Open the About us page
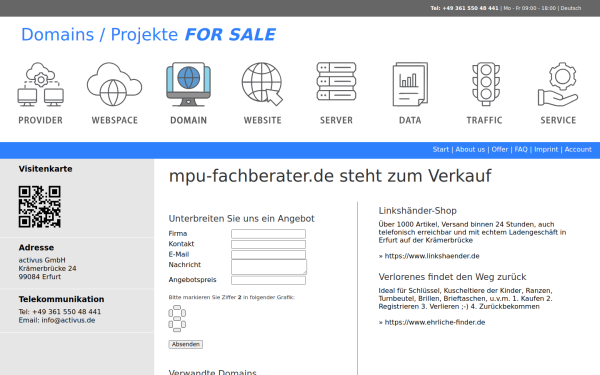Image resolution: width=600 pixels, height=375 pixels. coord(470,150)
